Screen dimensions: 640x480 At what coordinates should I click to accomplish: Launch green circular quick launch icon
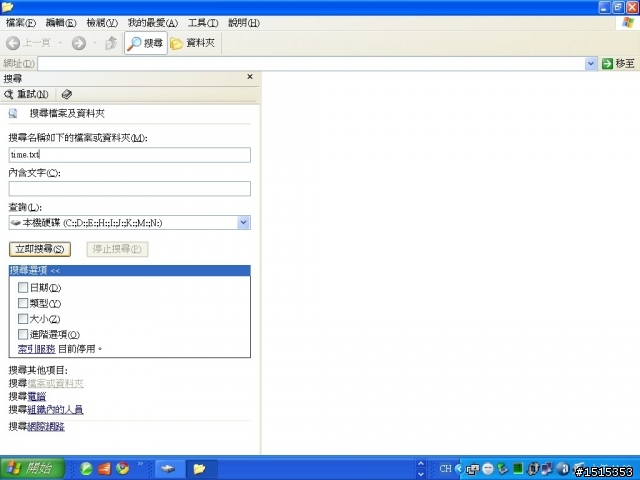point(86,469)
